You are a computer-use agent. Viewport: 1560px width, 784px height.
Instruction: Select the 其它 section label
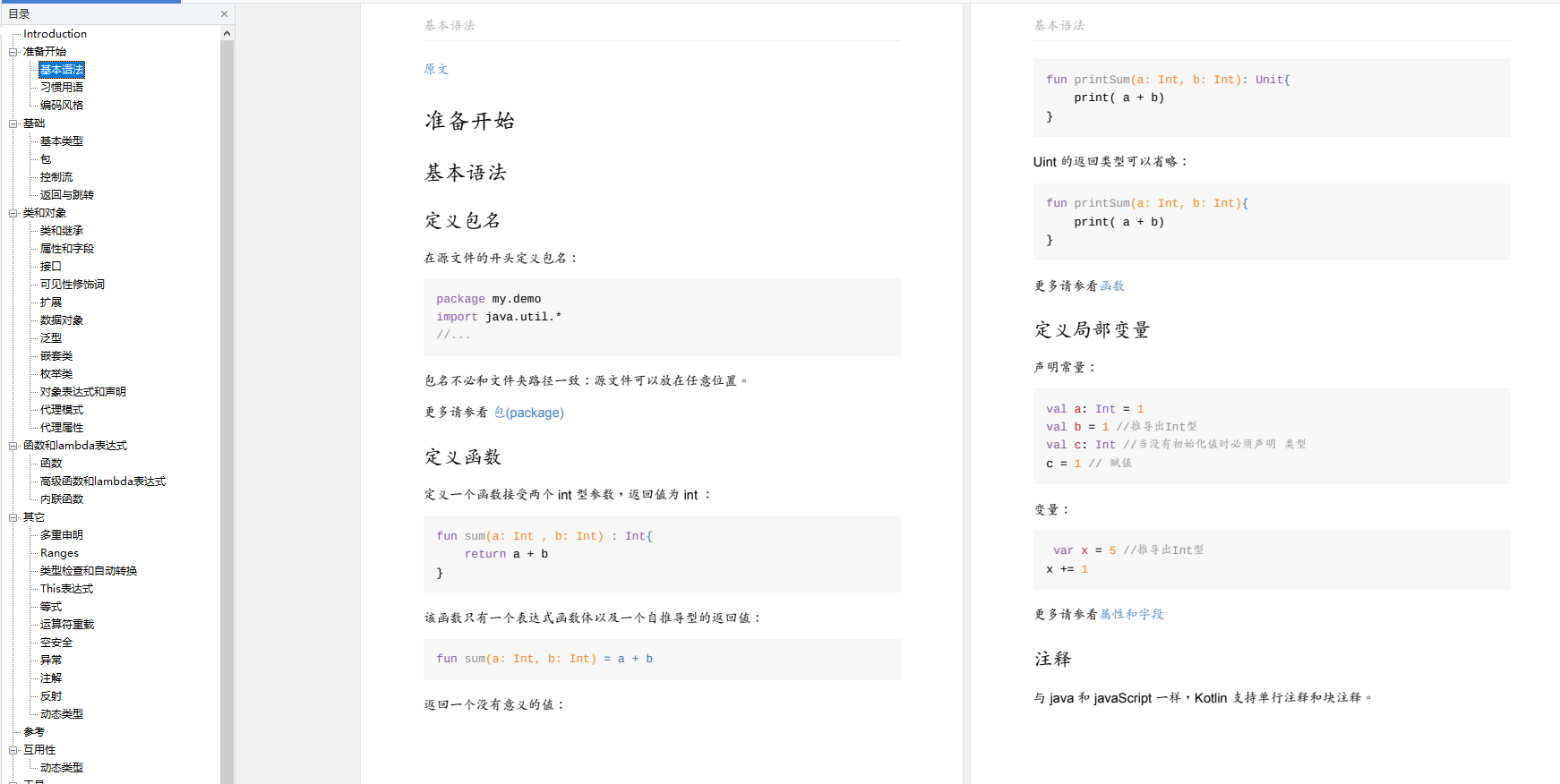[x=34, y=517]
